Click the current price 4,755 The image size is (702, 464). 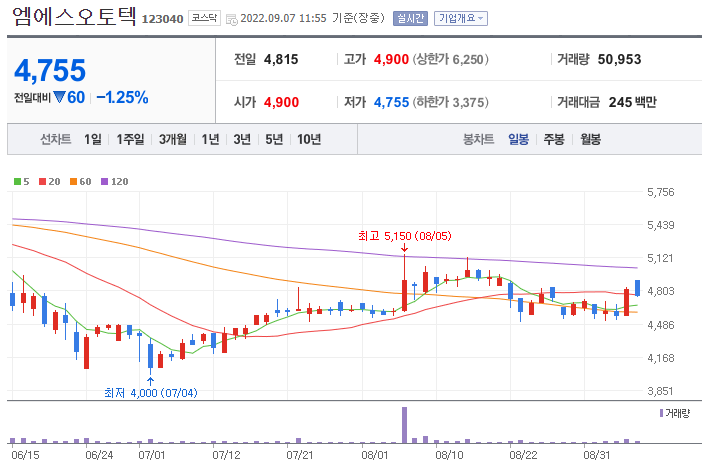[x=50, y=70]
